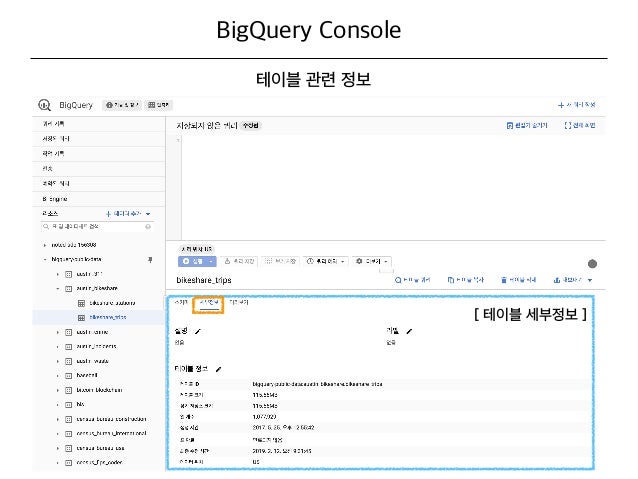Screen dimensions: 638x479
Task: Edit table info with pencil icon
Action: [218, 369]
